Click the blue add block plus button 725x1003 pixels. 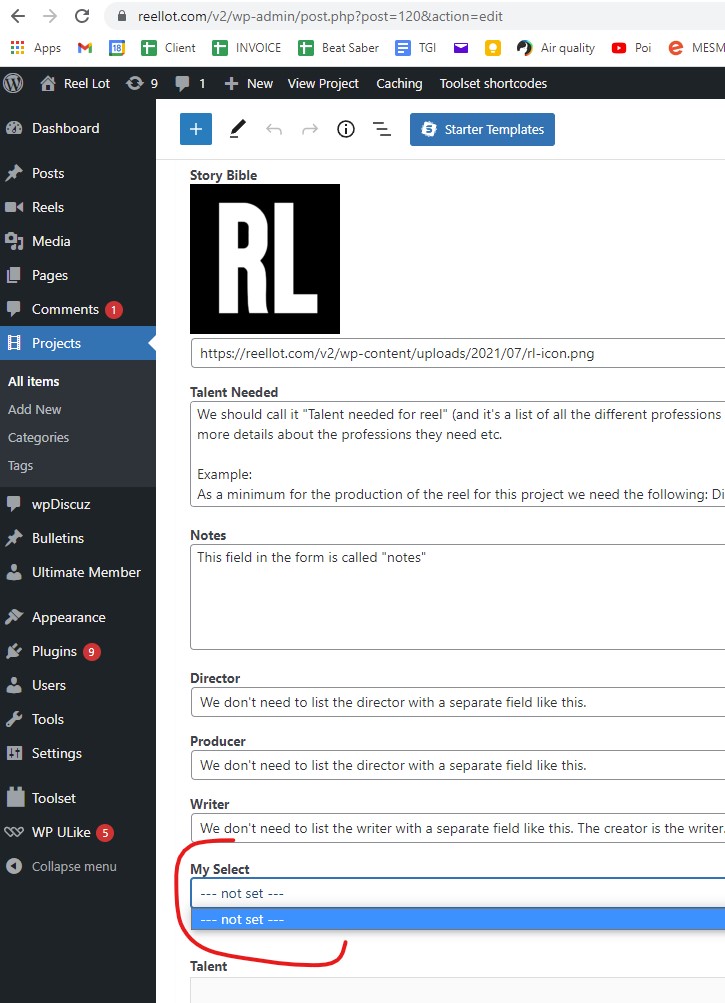coord(196,129)
